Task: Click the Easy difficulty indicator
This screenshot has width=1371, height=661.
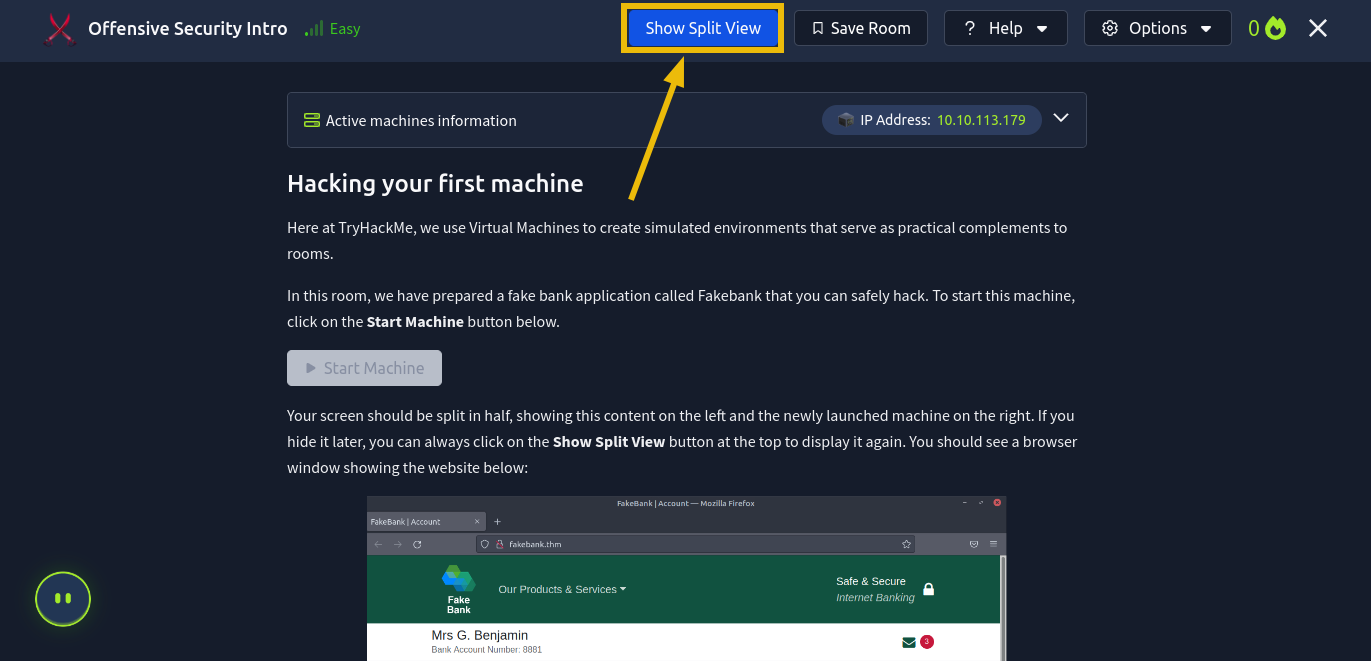Action: pyautogui.click(x=333, y=29)
